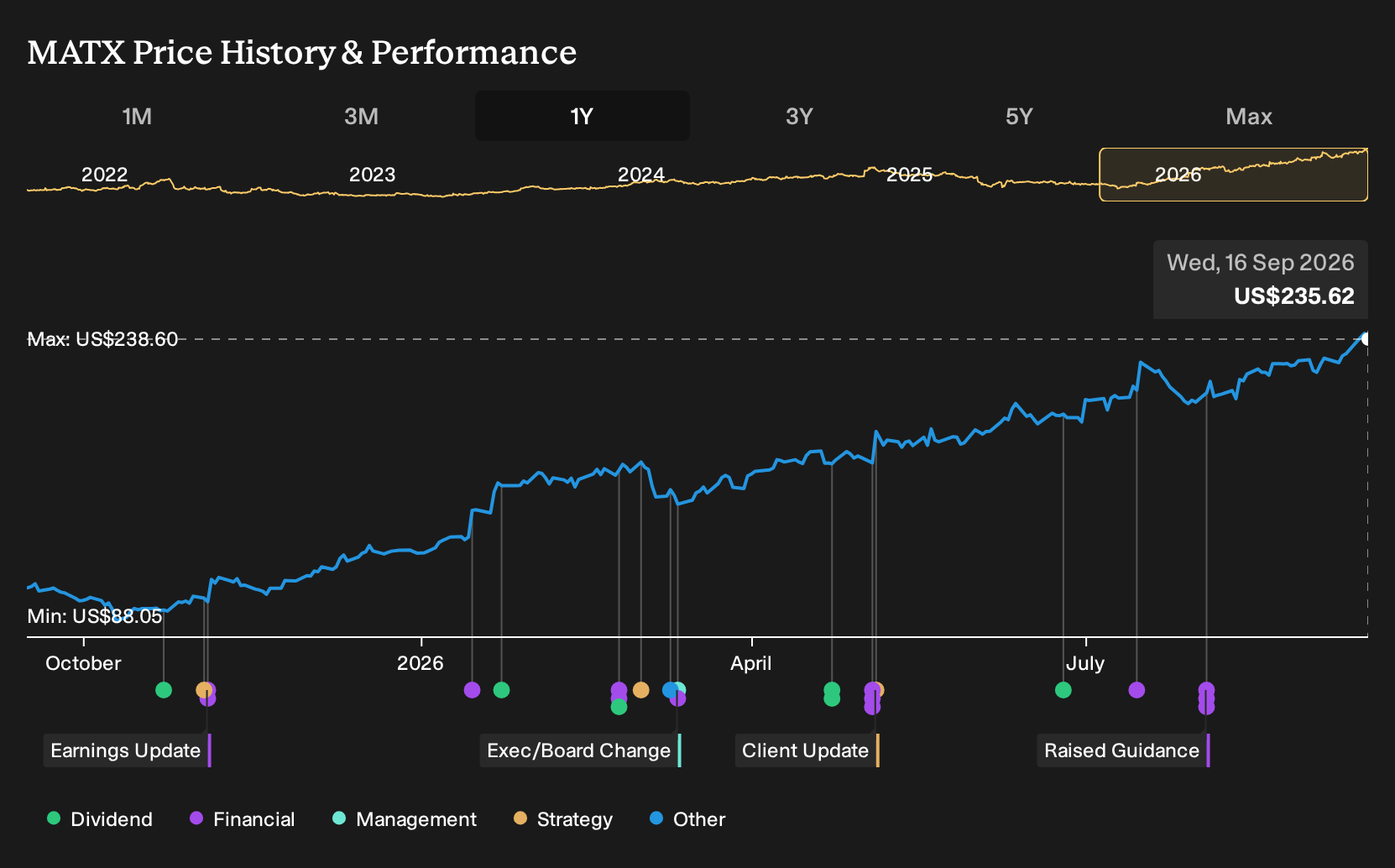The width and height of the screenshot is (1395, 868).
Task: Click the first purple Financial marker after 2026 label
Action: (x=473, y=690)
